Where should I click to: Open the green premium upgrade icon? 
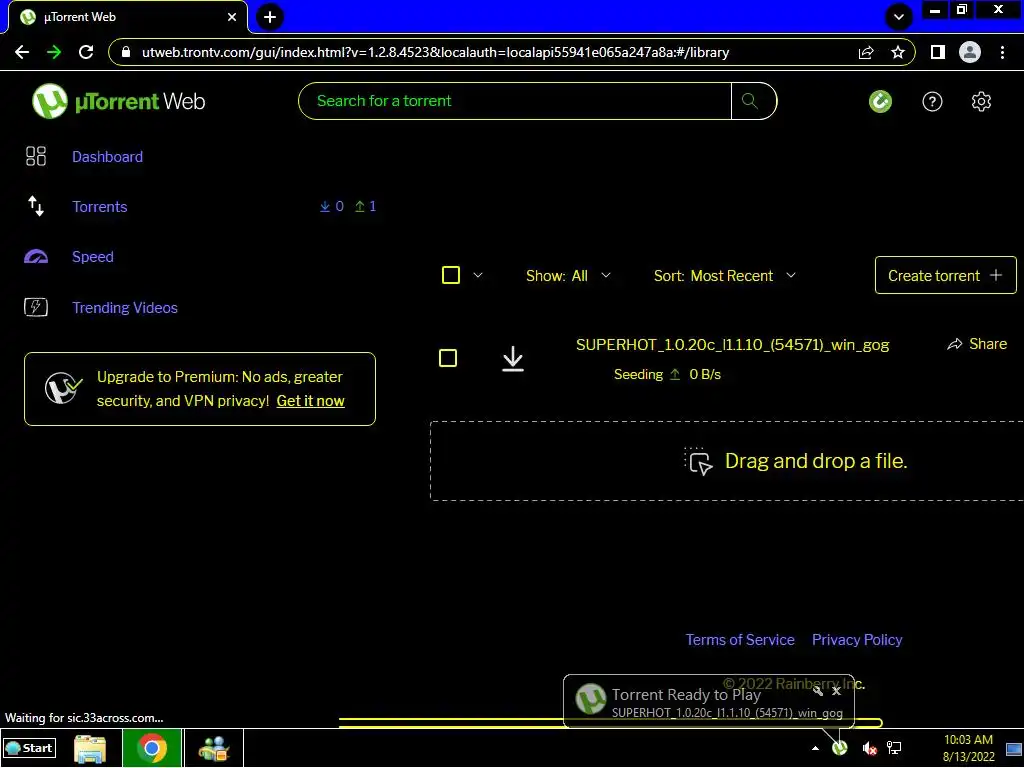click(x=880, y=101)
